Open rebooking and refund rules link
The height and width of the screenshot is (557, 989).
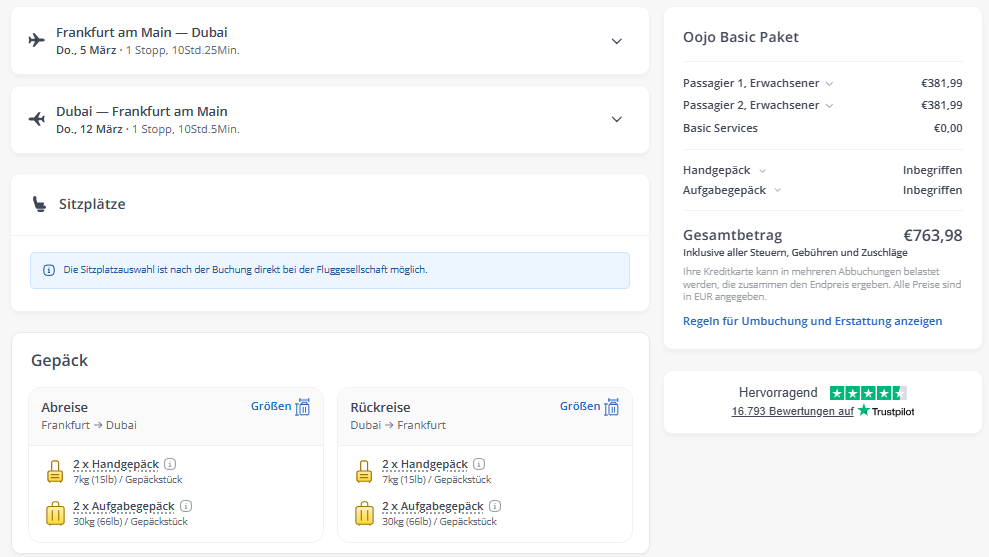click(x=812, y=321)
